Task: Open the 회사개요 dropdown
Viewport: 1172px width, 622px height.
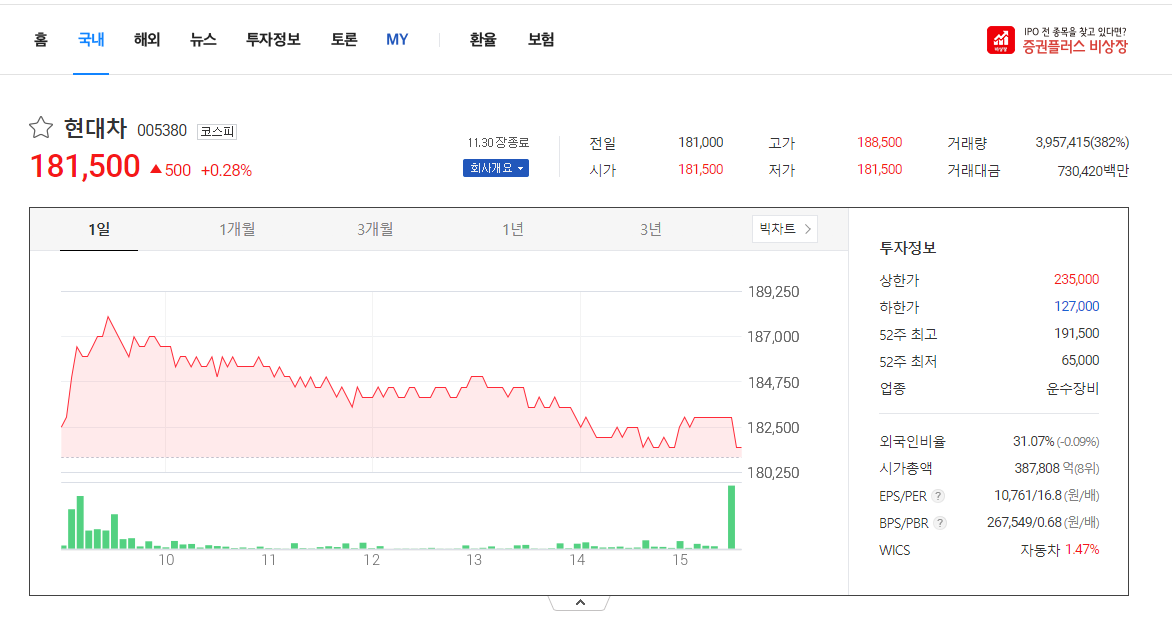Action: point(496,168)
